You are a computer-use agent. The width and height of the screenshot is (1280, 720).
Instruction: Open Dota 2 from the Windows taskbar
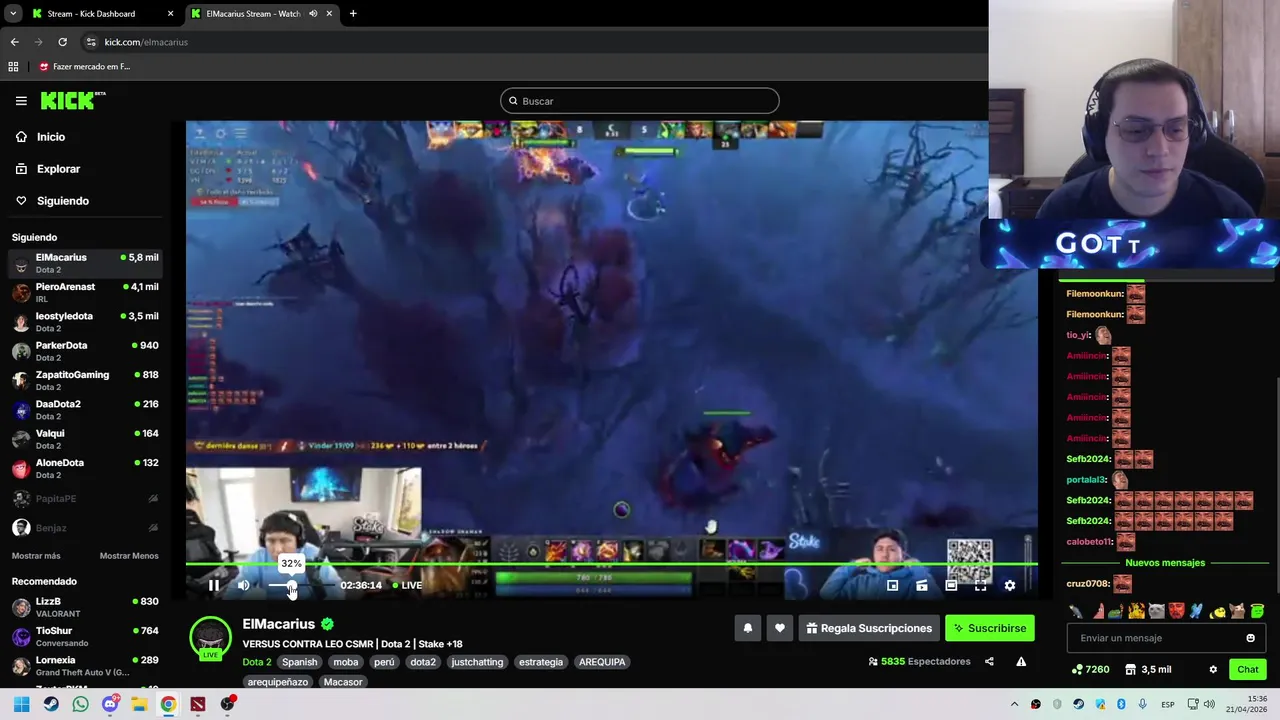pos(198,704)
